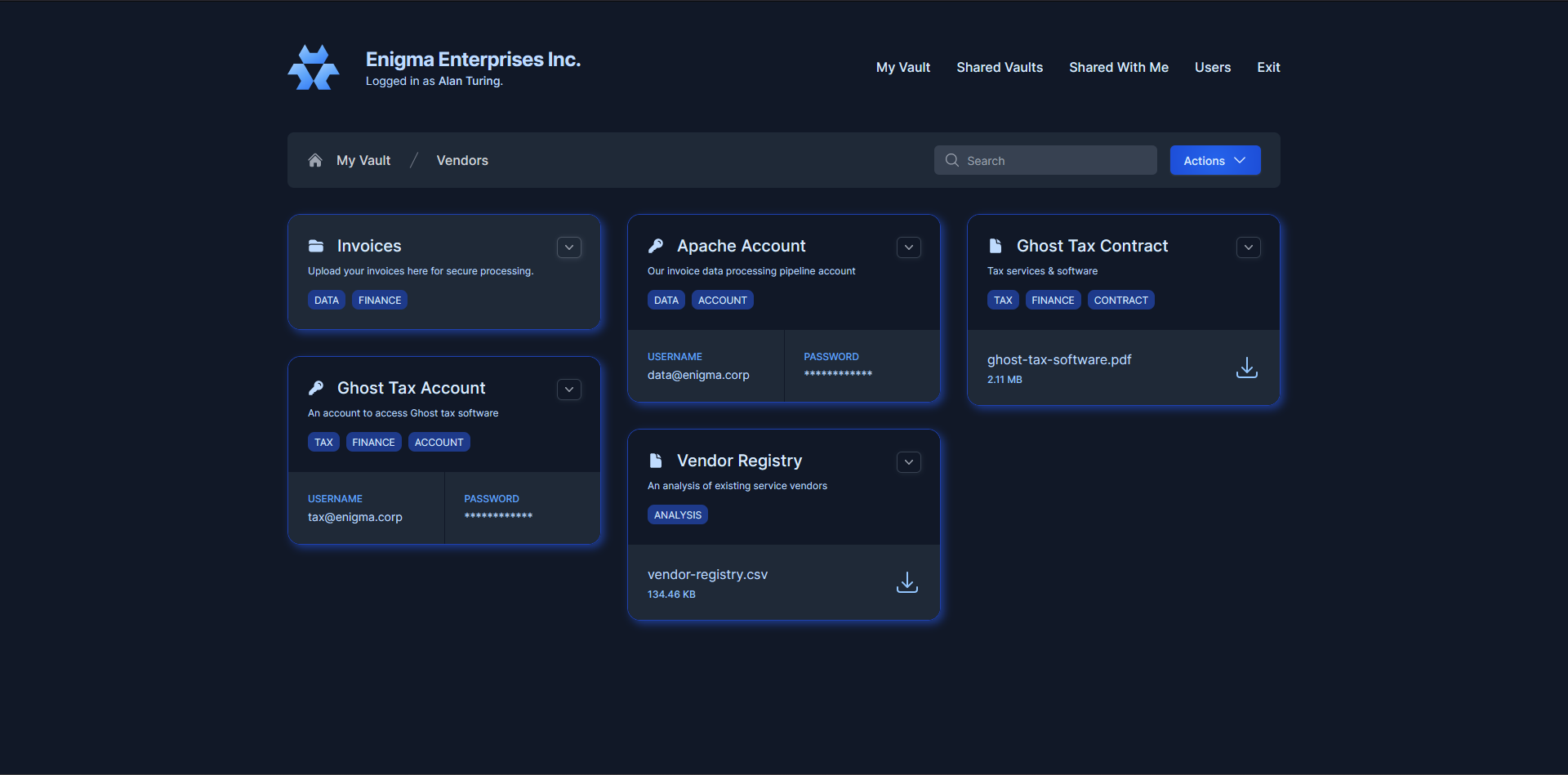Expand the Vendor Registry card menu
Screen dimensions: 1568x775
[x=909, y=462]
